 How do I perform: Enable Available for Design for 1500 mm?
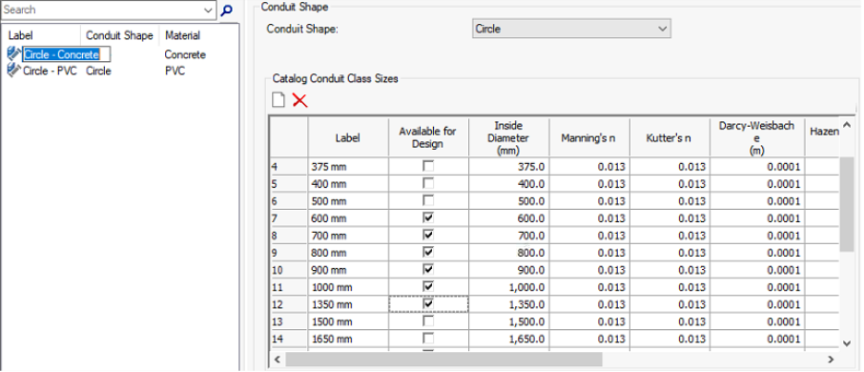tap(428, 321)
